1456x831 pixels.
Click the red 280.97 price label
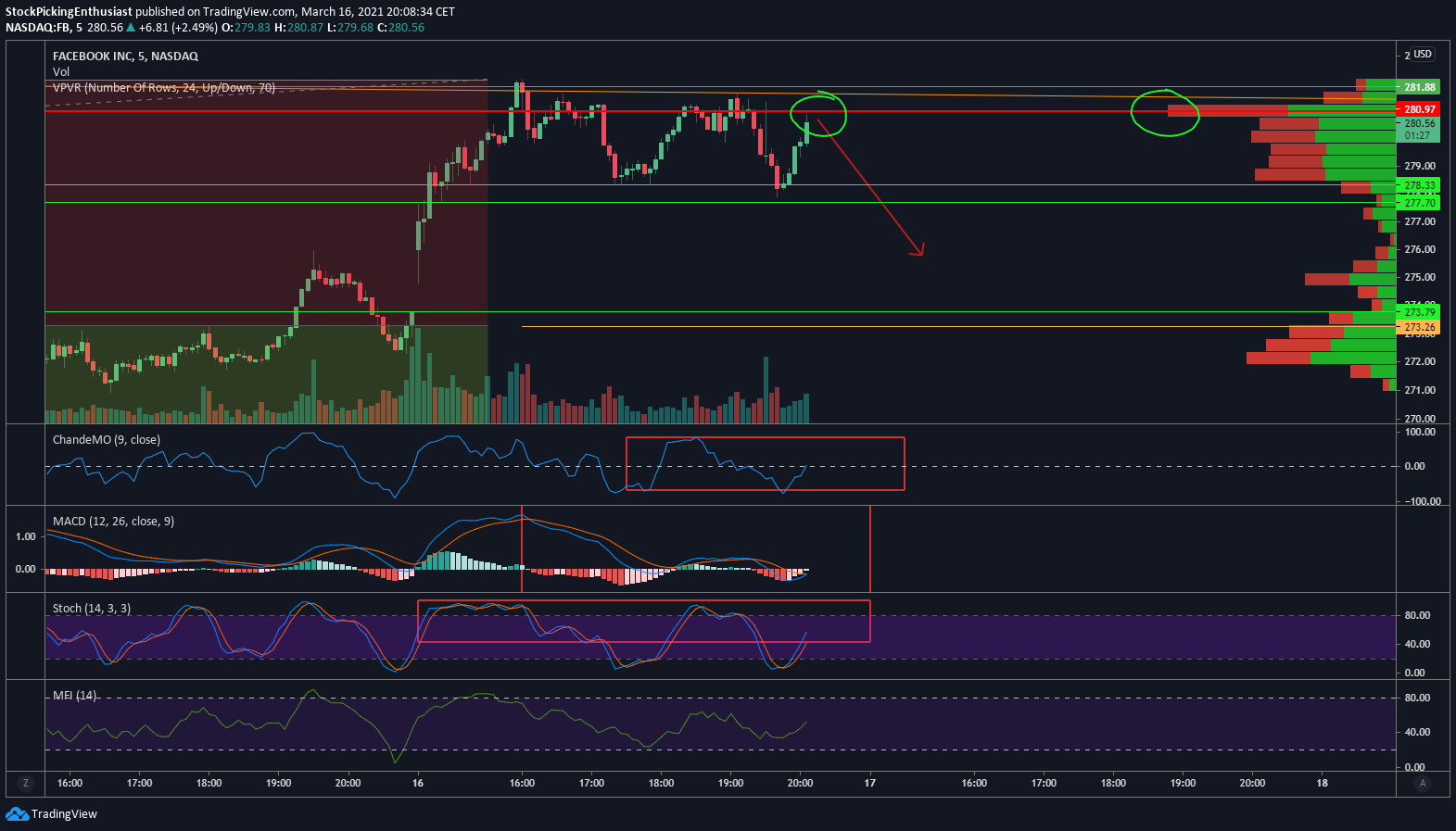pos(1418,109)
